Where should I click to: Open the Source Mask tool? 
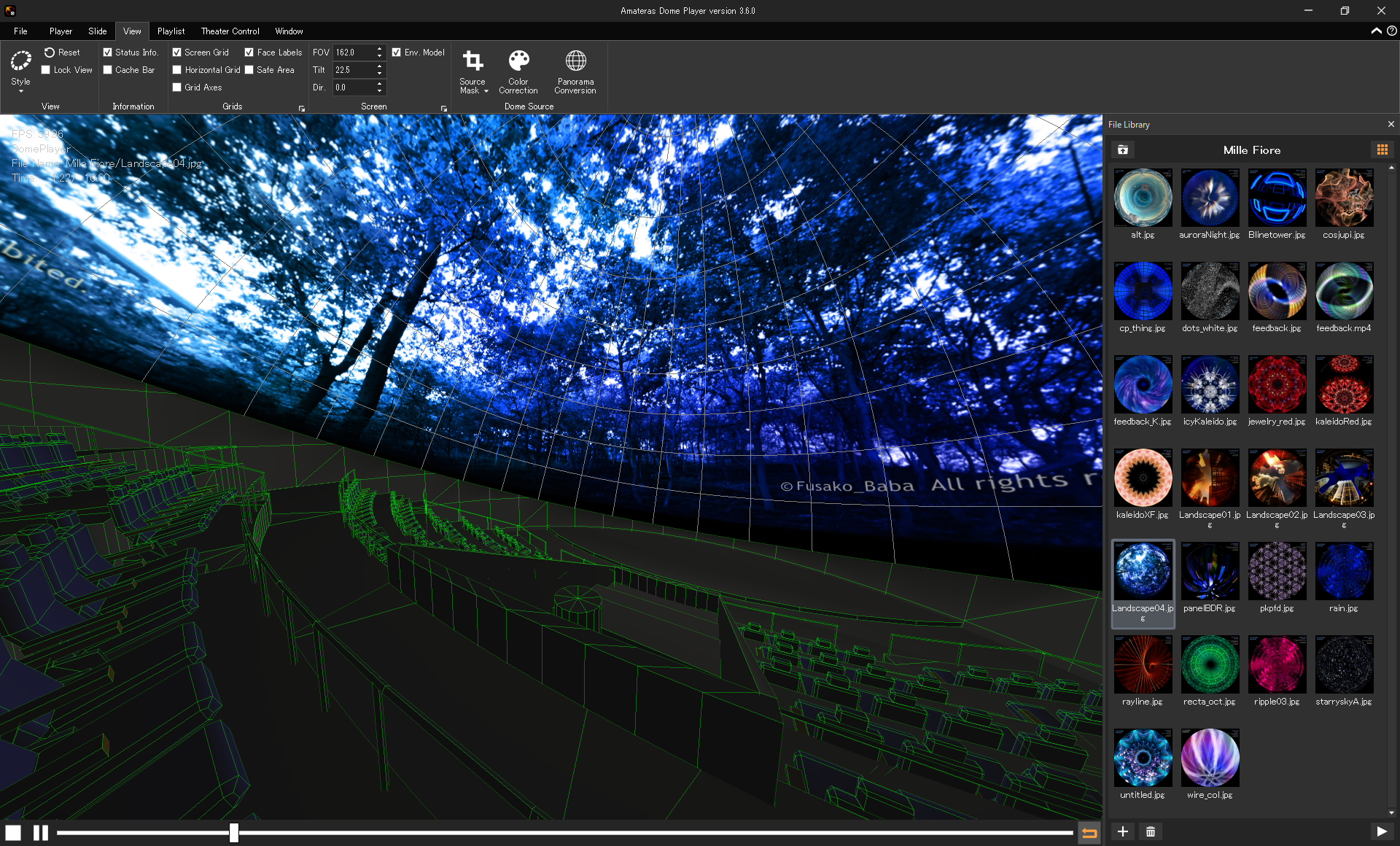472,71
